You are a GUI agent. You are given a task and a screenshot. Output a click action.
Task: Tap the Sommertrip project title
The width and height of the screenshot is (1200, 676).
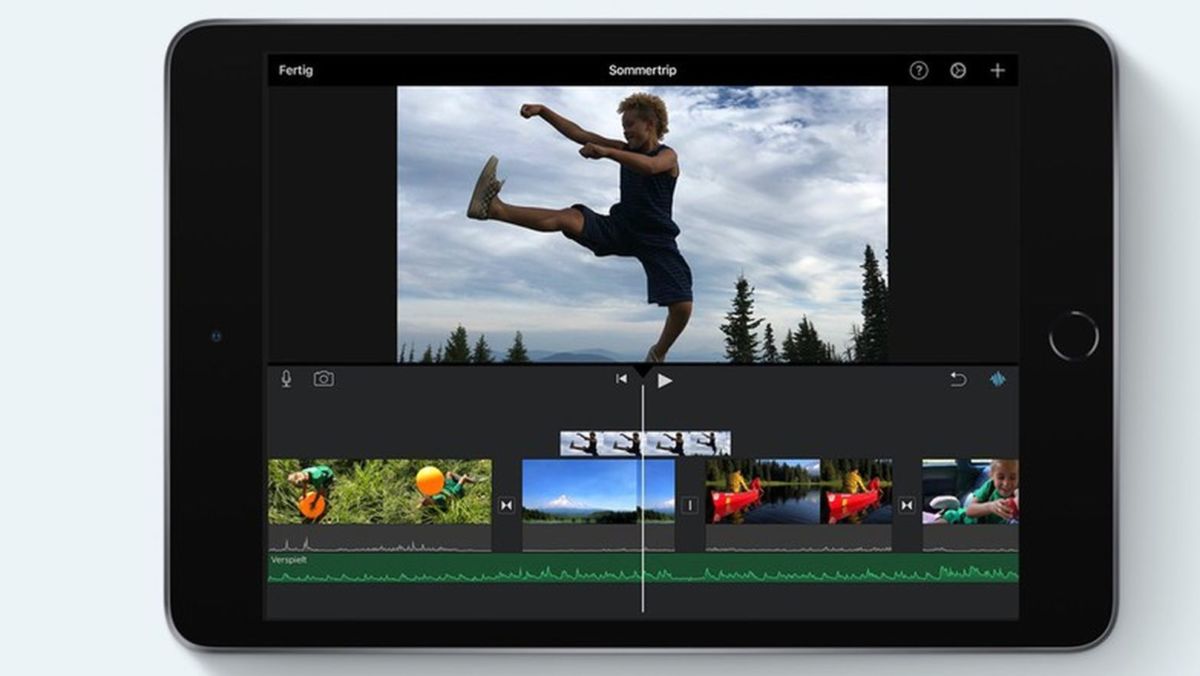tap(642, 70)
